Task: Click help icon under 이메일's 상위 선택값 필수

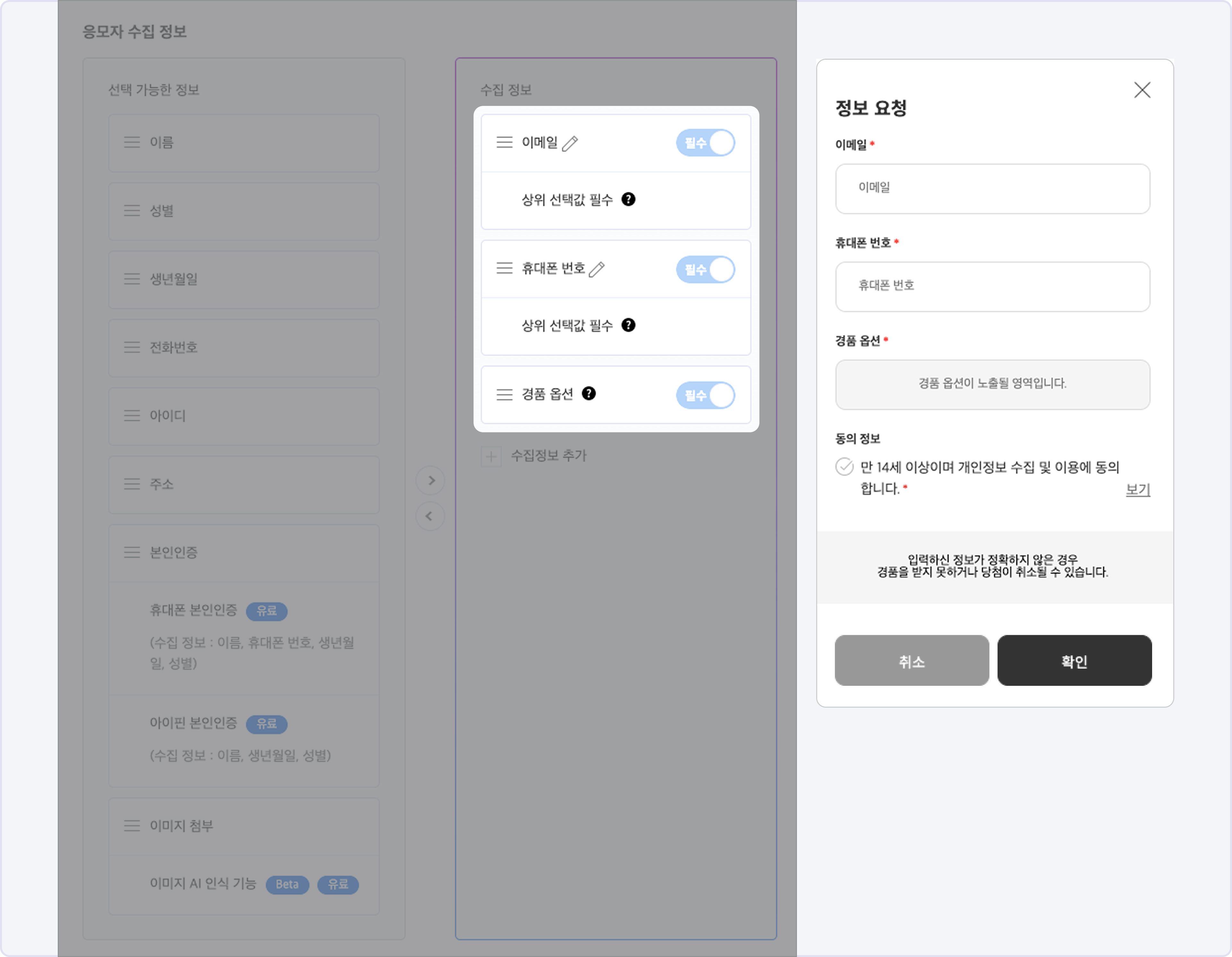Action: 628,199
